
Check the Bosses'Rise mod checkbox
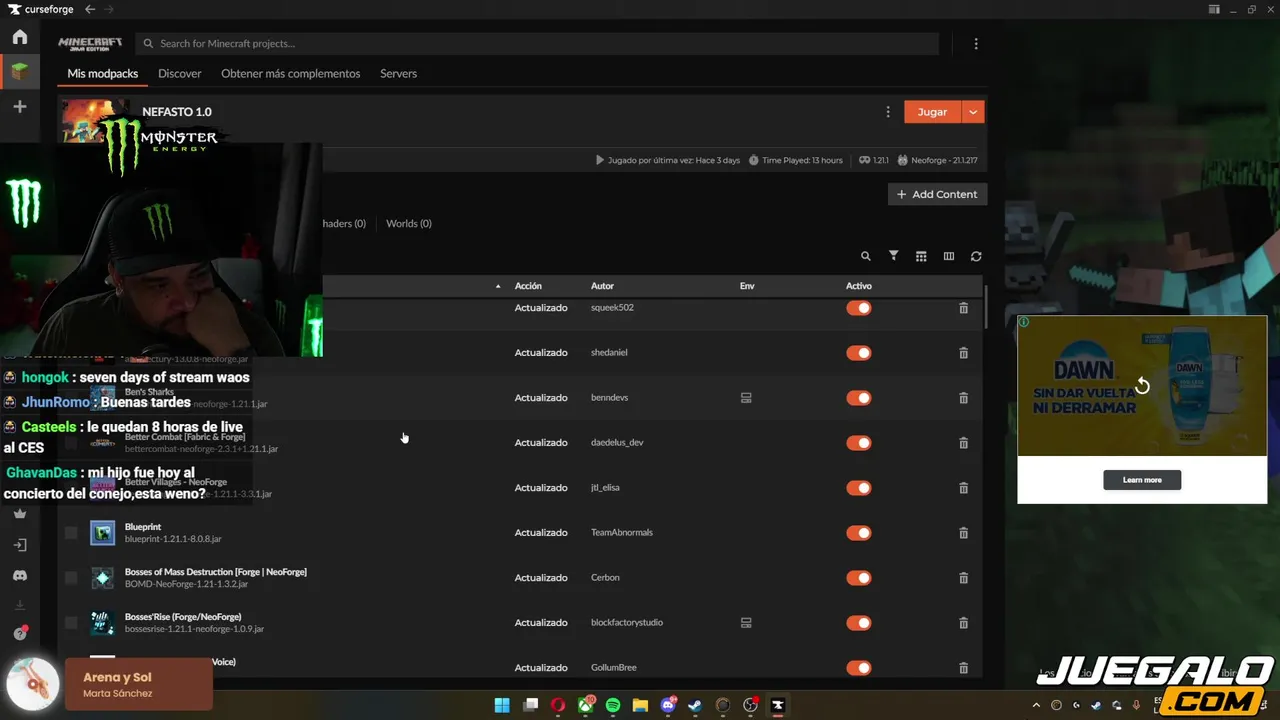(x=71, y=623)
